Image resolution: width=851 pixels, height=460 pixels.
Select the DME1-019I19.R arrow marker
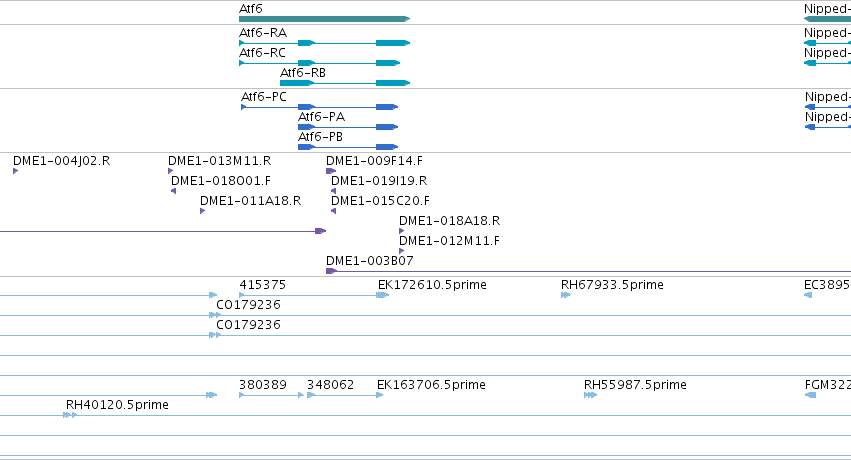point(334,191)
